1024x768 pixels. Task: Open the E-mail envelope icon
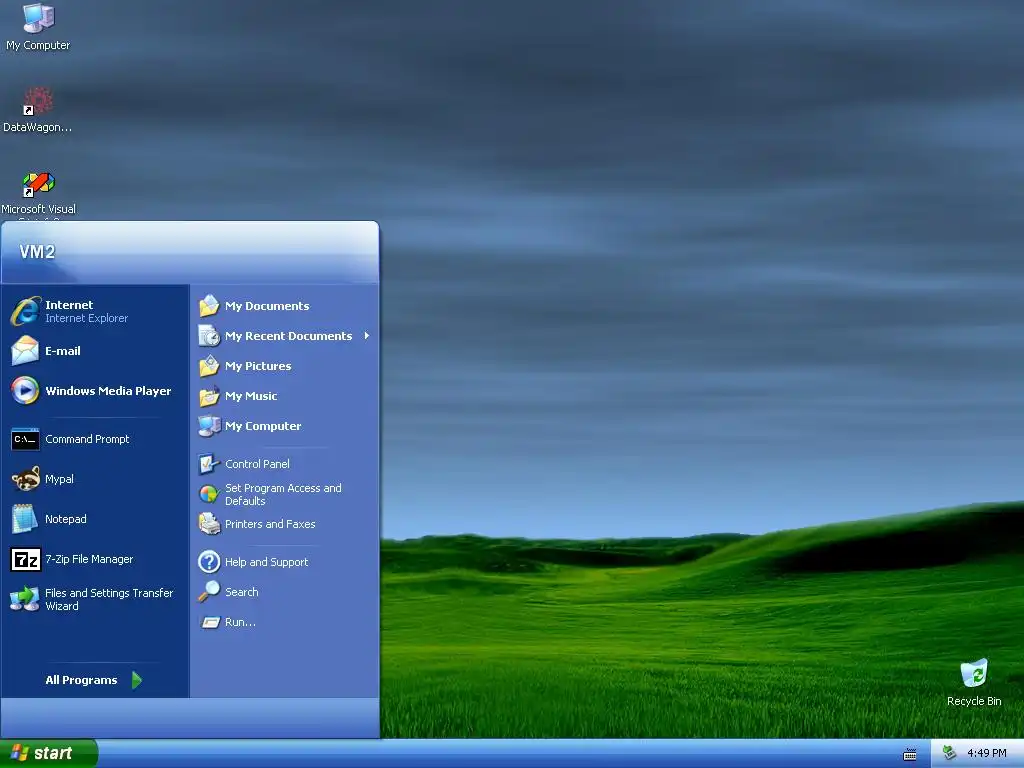click(25, 351)
